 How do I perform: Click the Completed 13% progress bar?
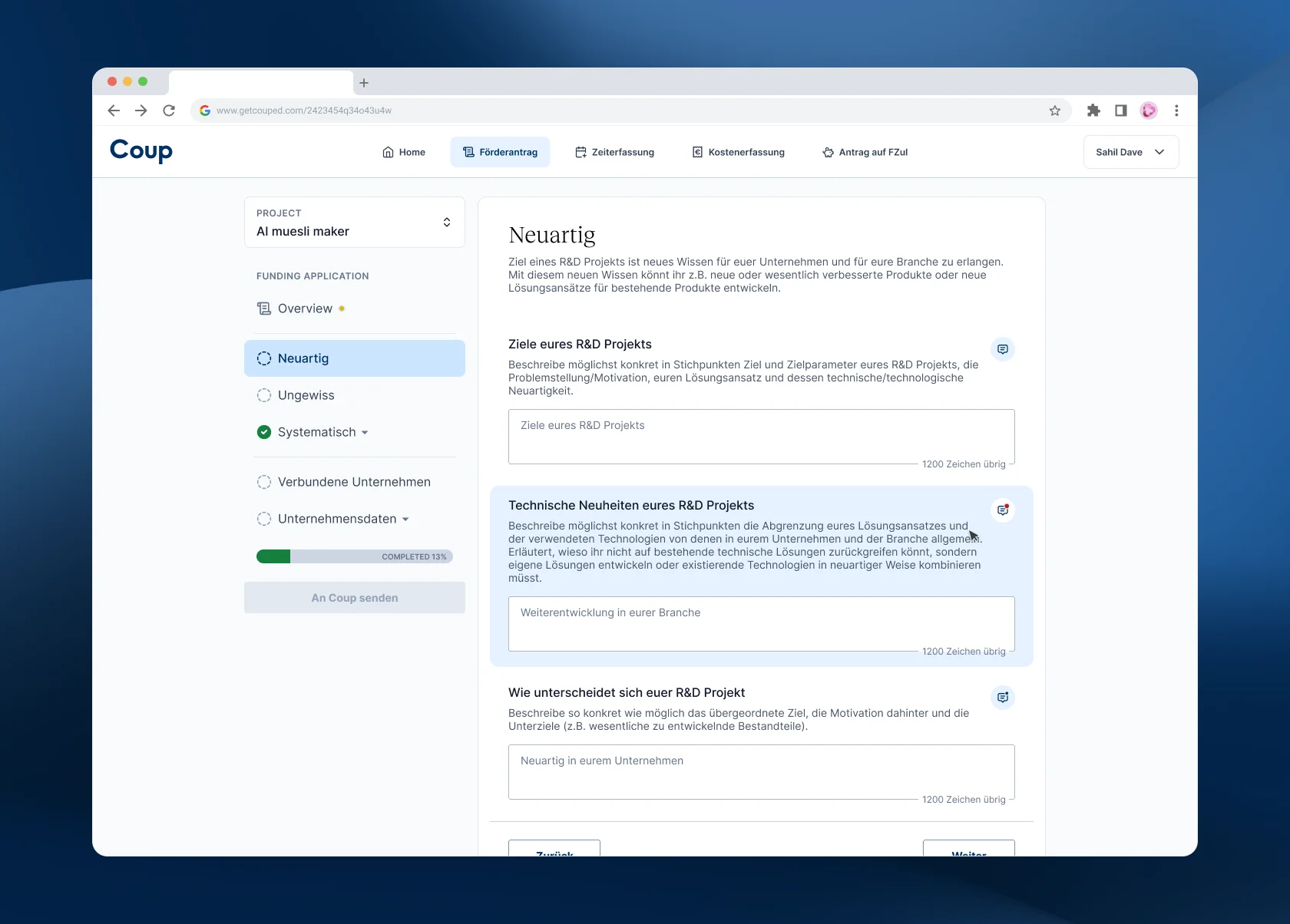(x=355, y=556)
